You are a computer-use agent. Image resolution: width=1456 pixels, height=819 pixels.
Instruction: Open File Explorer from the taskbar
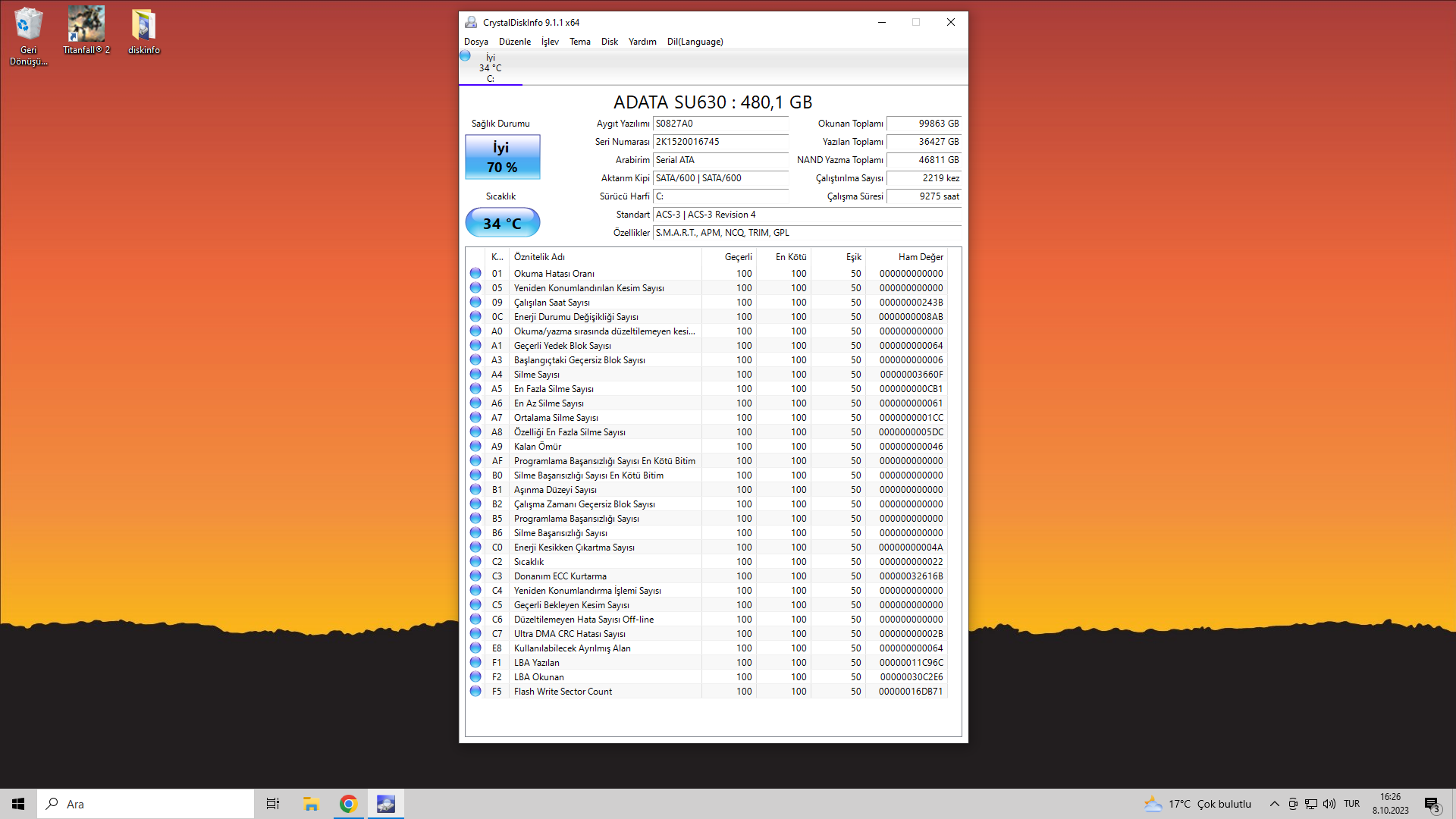[311, 804]
